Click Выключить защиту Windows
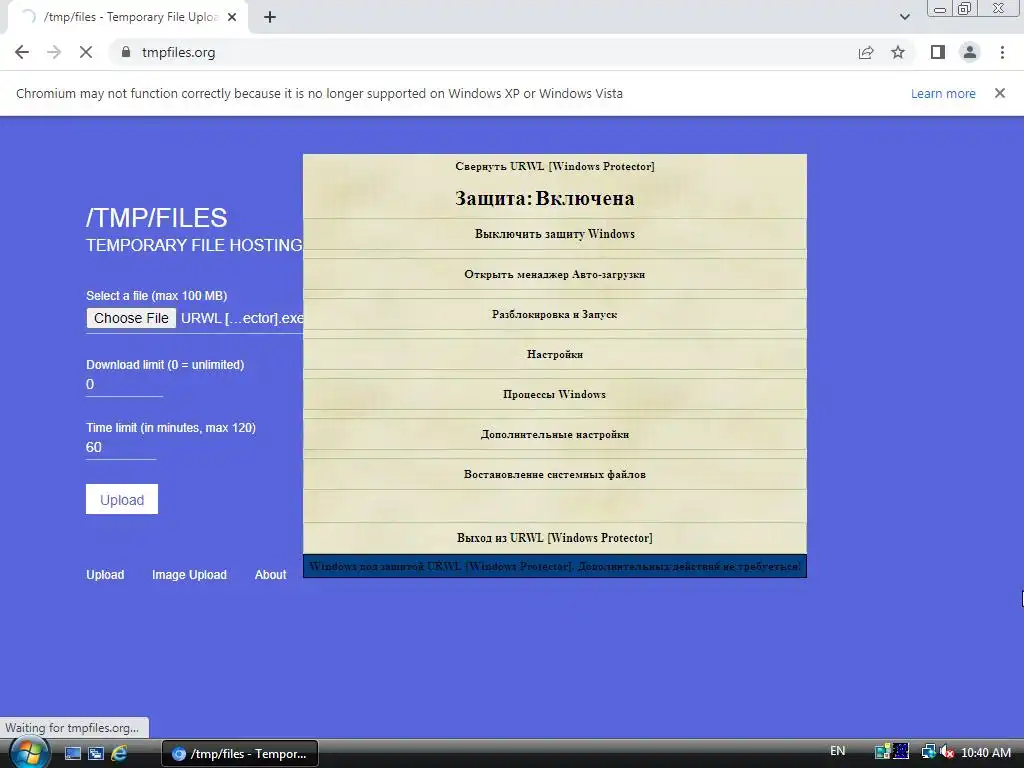 554,234
